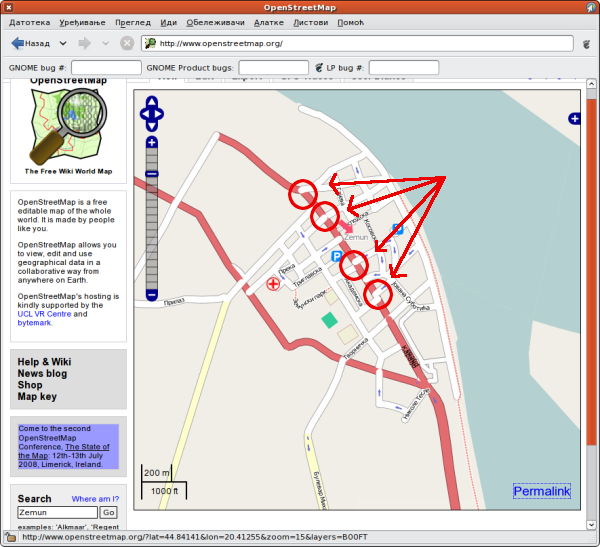
Task: Open the Алатке menu
Action: point(269,23)
